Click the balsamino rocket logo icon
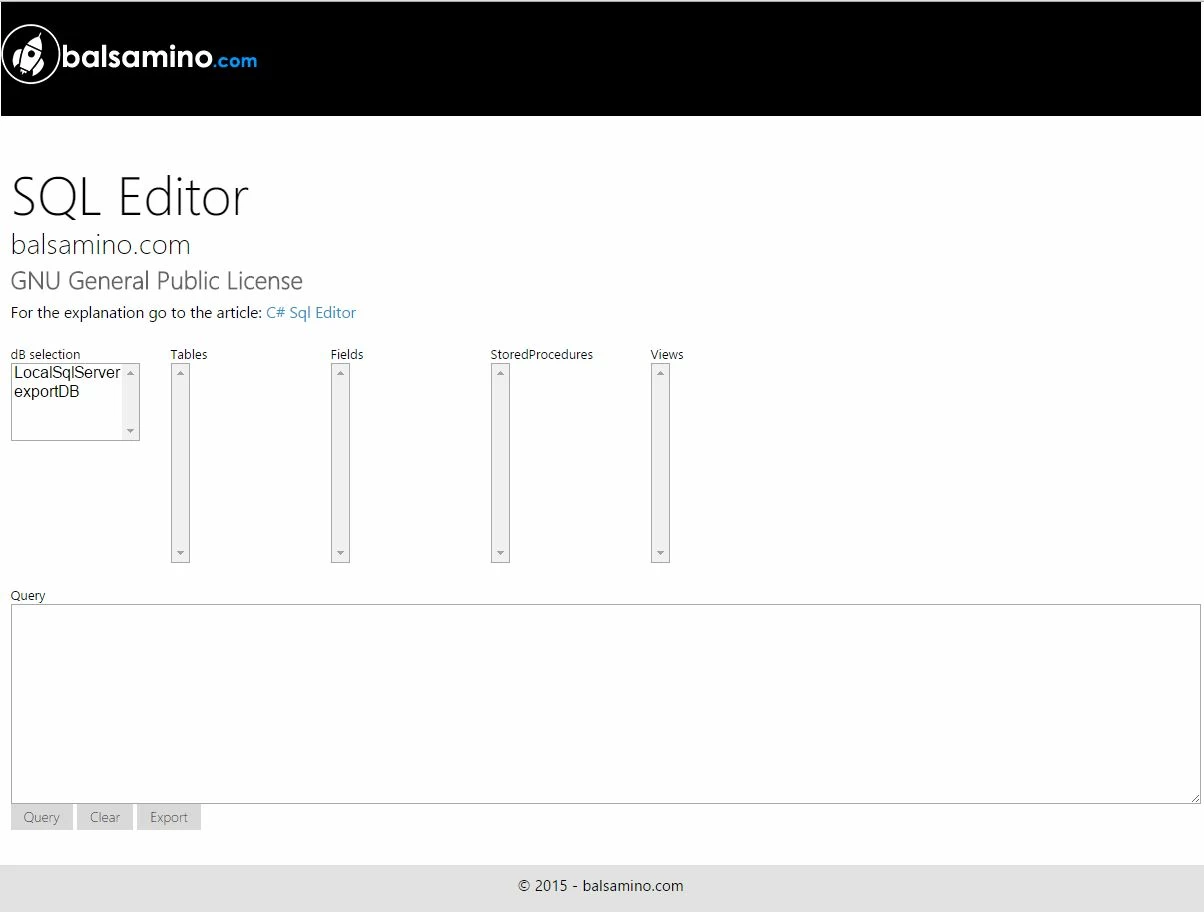The width and height of the screenshot is (1204, 912). [31, 55]
